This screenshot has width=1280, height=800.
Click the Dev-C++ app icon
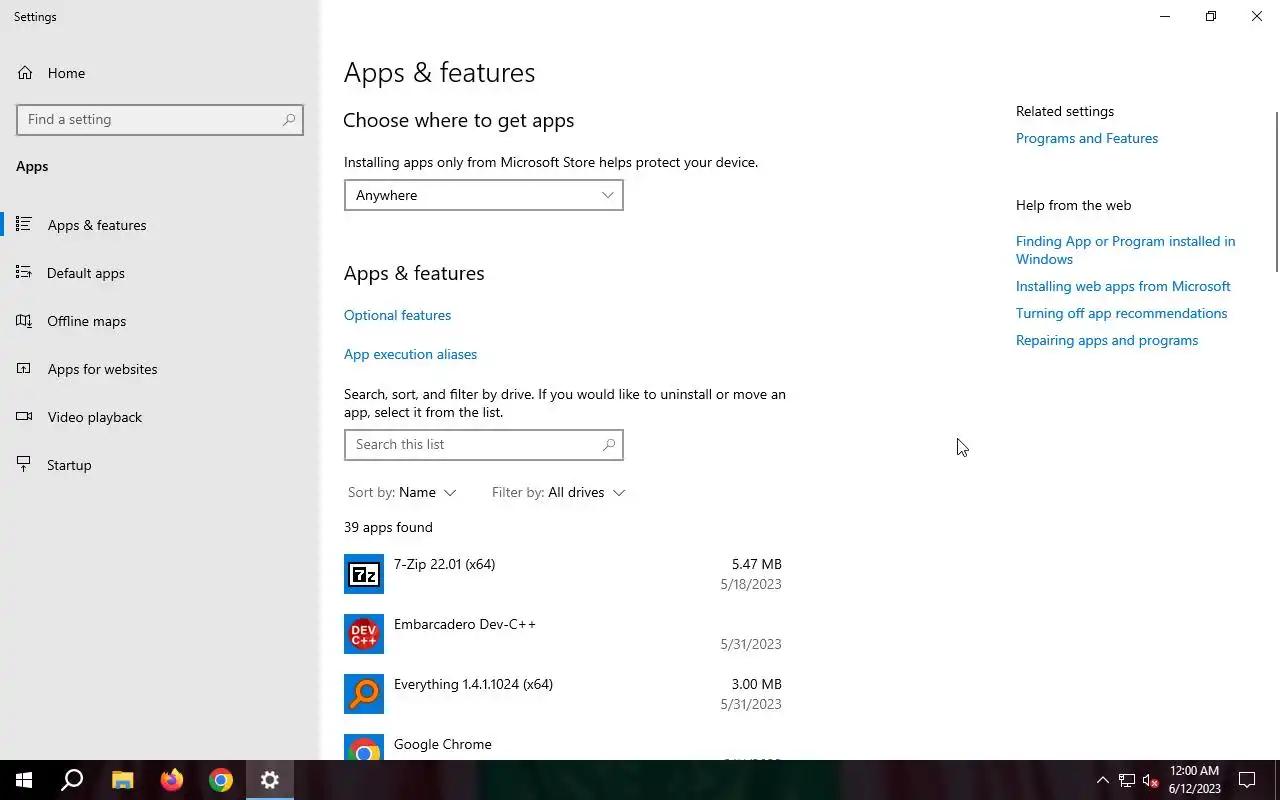(364, 634)
